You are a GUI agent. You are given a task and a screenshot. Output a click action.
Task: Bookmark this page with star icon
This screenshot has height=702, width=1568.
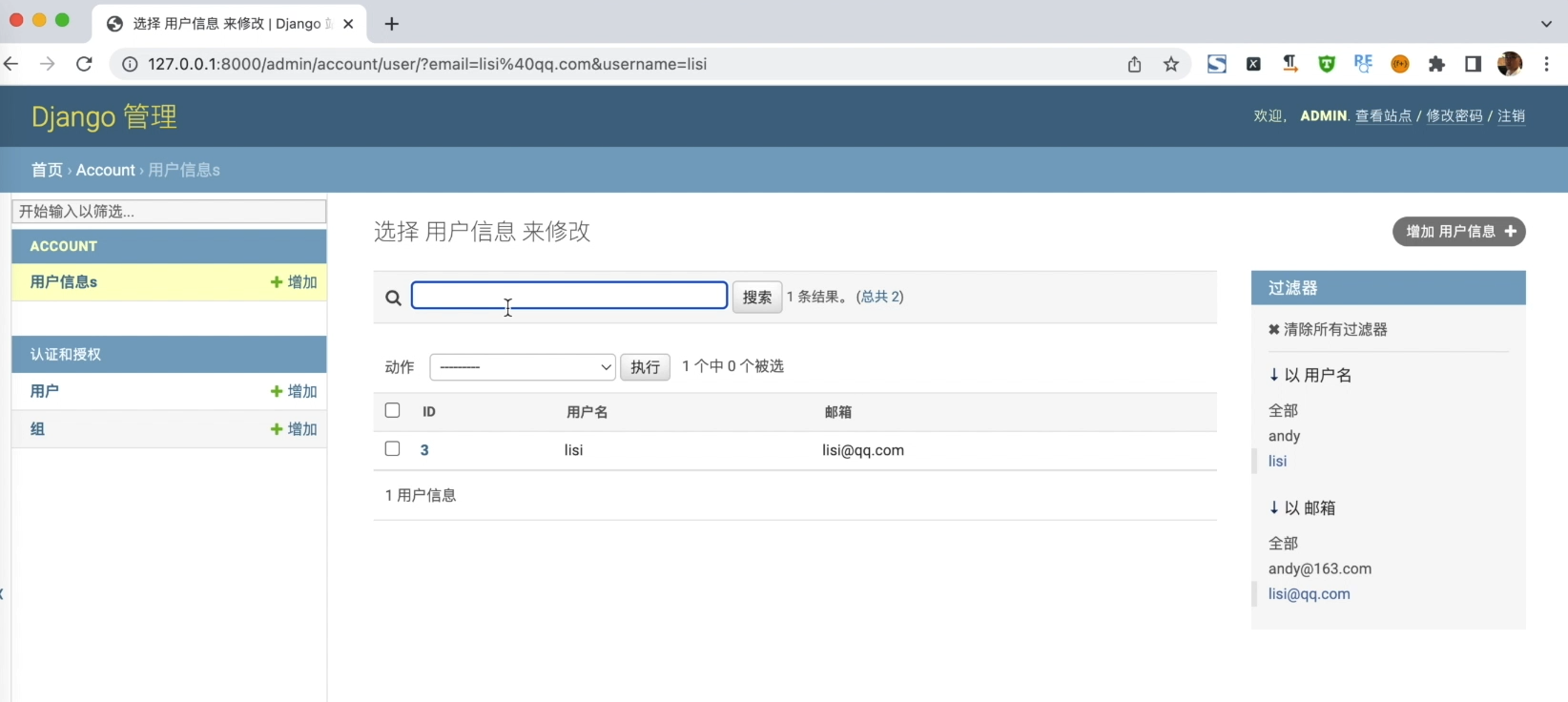pos(1171,64)
